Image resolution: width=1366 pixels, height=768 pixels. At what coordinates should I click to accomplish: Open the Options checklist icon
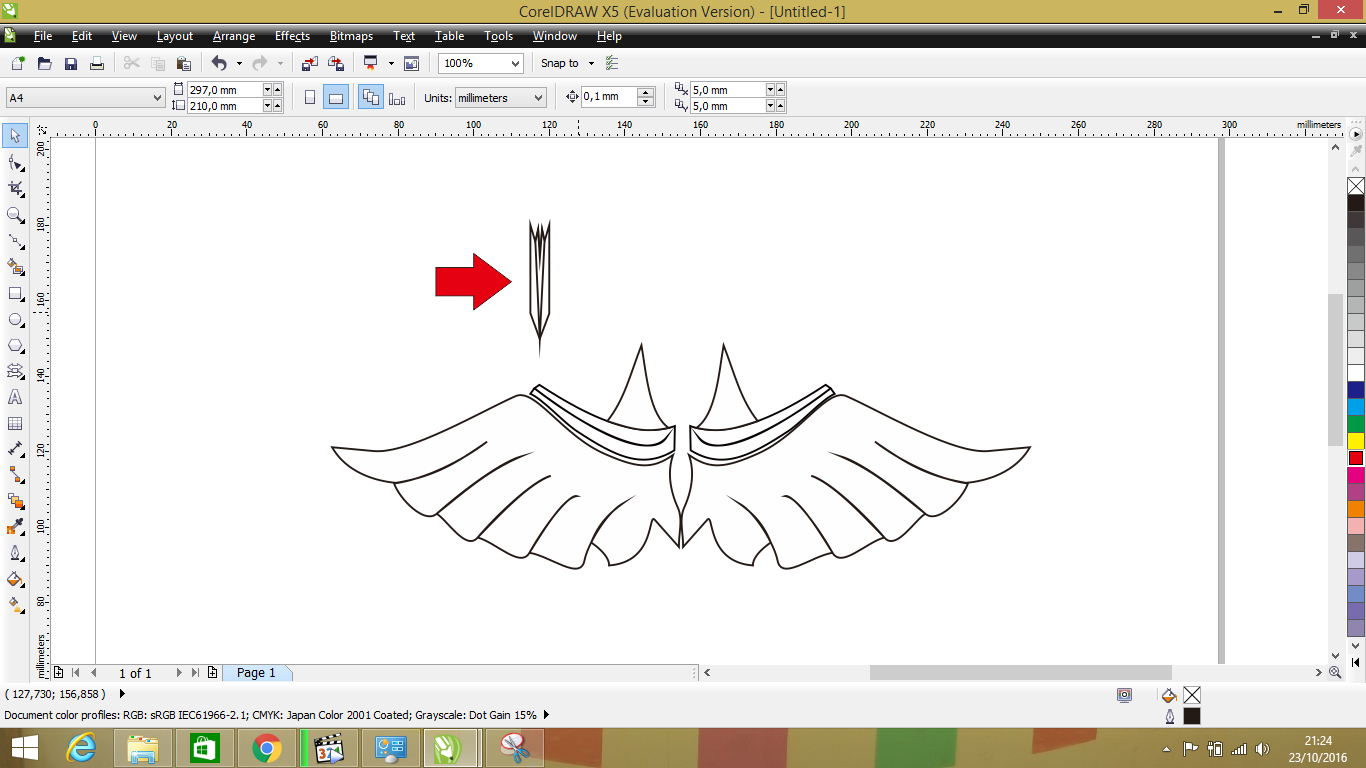613,63
